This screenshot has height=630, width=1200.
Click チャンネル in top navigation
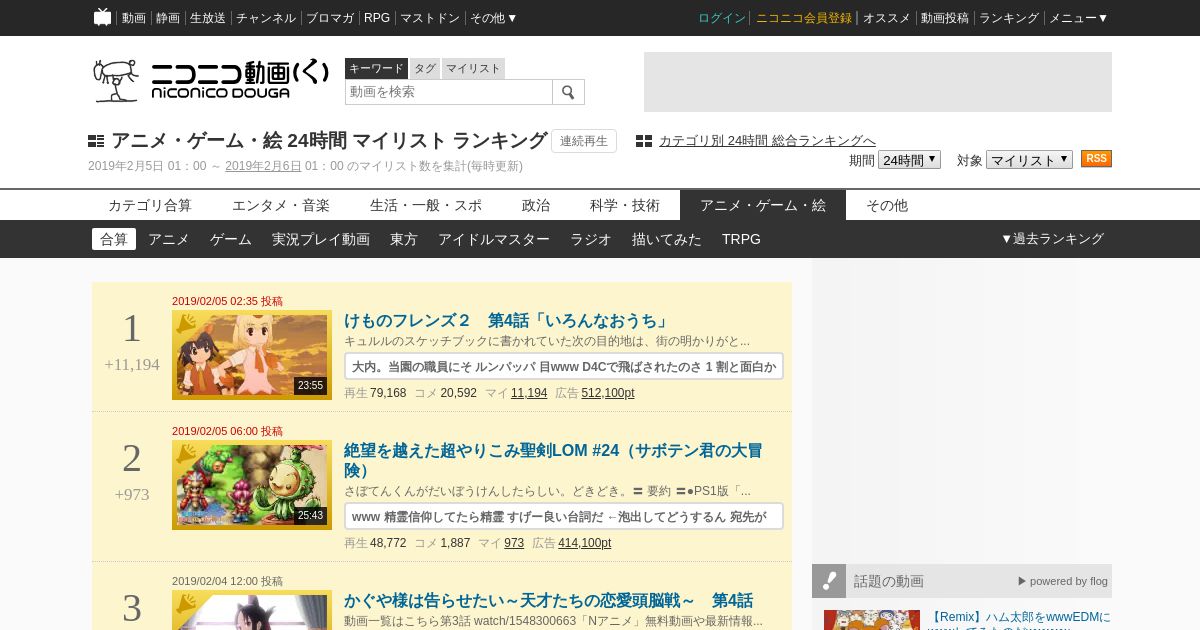[x=266, y=18]
